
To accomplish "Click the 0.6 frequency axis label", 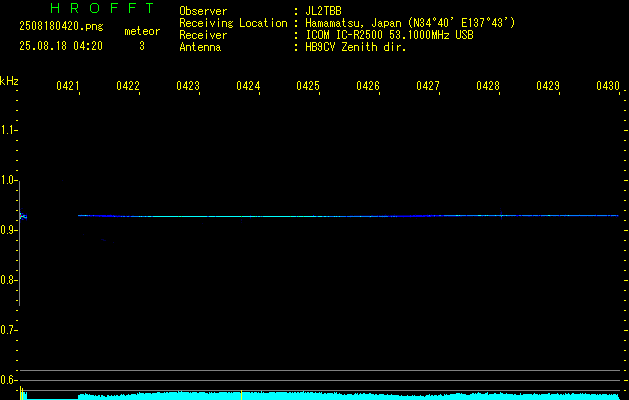I will click(8, 380).
